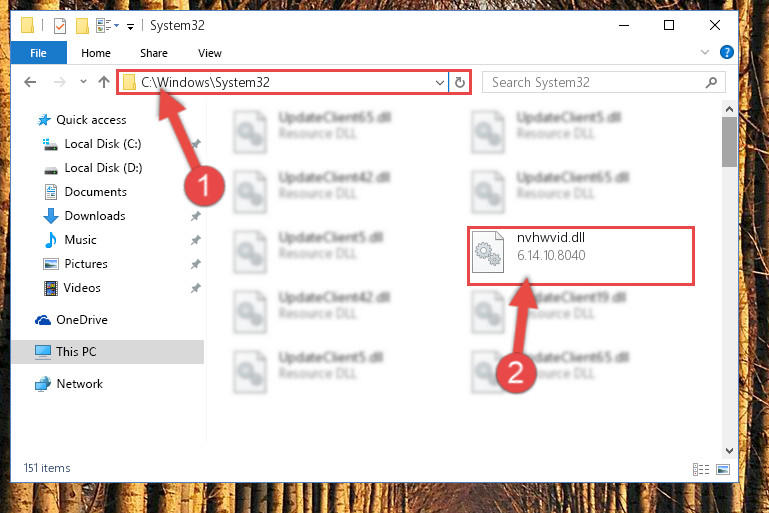Go up one folder level arrow
Screen dimensions: 769x513
click(x=103, y=82)
